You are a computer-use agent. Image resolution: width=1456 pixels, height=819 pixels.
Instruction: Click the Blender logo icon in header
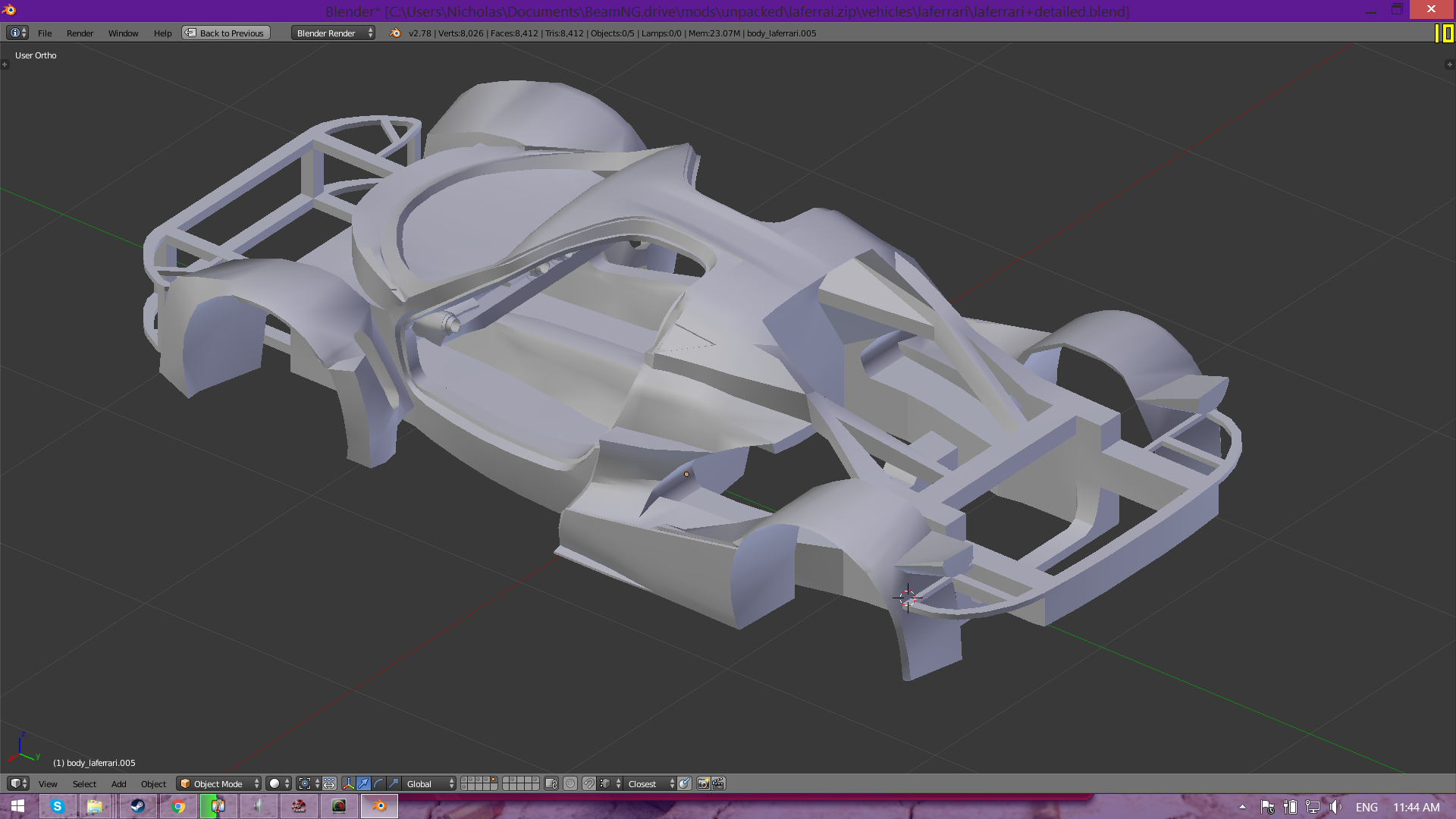(x=394, y=33)
